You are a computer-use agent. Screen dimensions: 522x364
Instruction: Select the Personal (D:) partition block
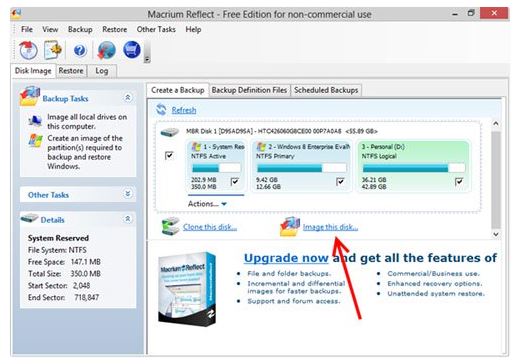pos(413,166)
